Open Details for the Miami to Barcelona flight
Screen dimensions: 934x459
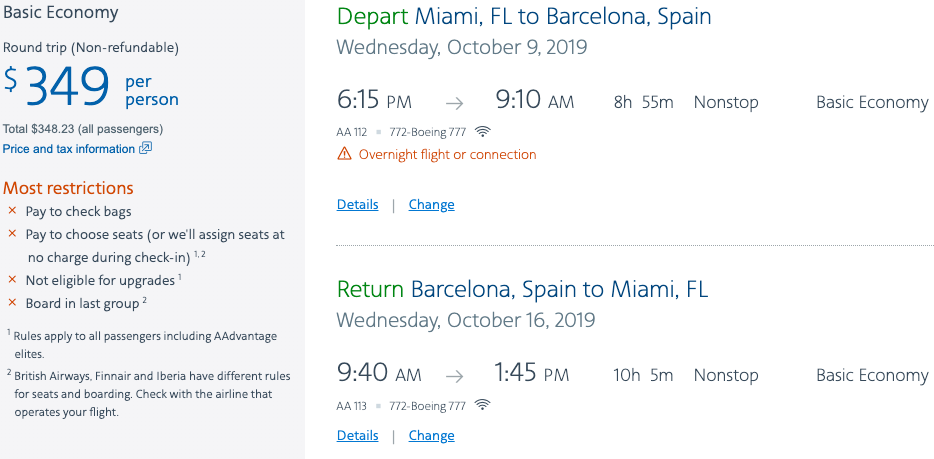point(357,205)
